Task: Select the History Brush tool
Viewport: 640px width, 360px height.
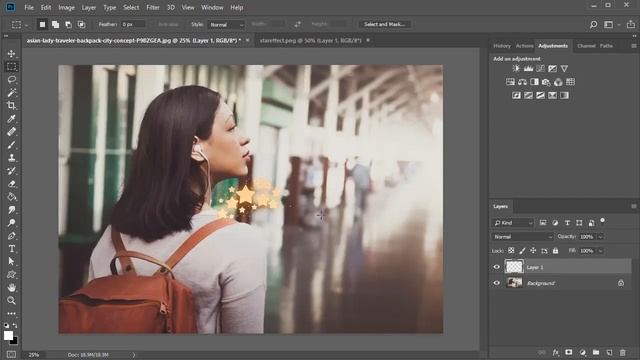Action: [x=11, y=171]
